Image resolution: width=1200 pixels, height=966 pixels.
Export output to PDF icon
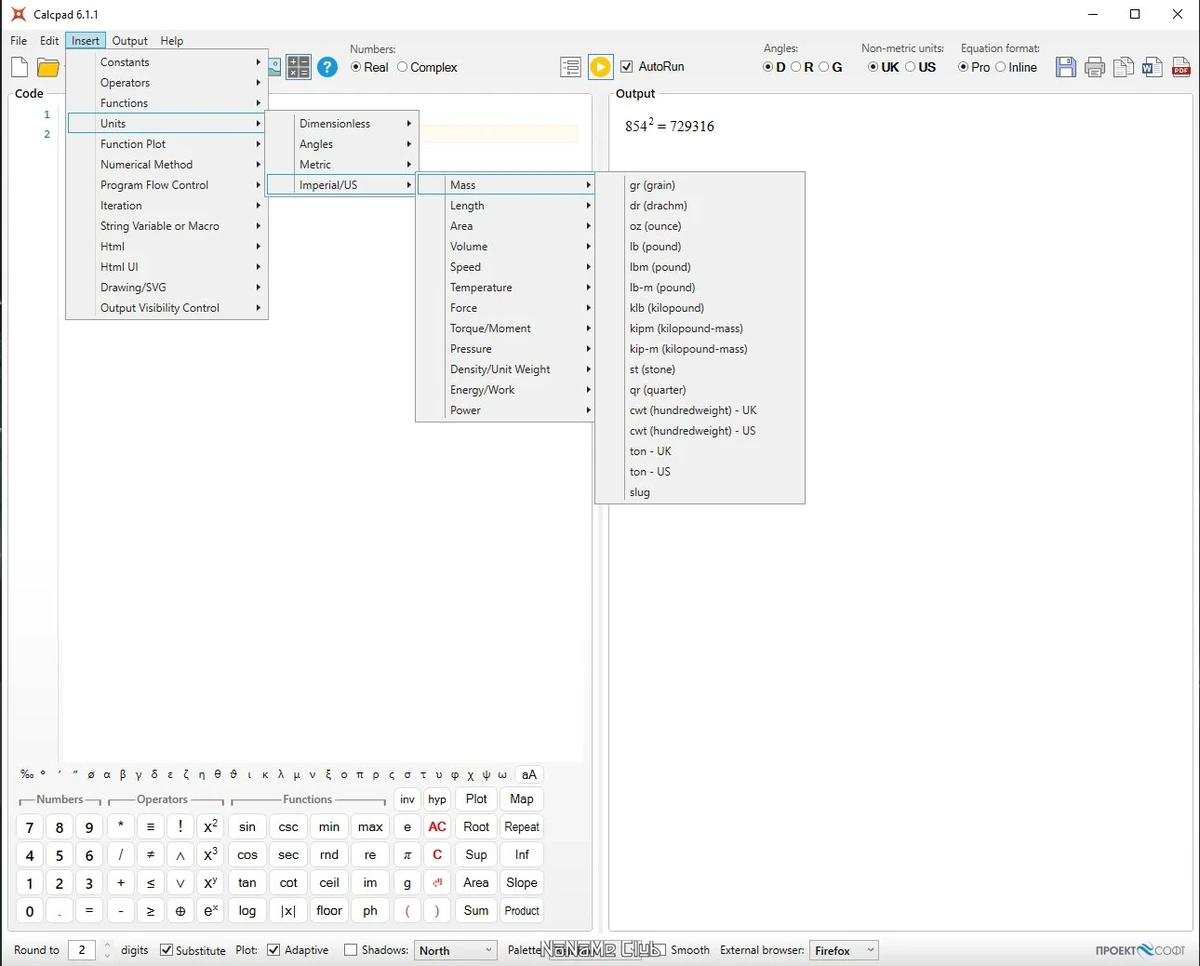click(x=1181, y=67)
